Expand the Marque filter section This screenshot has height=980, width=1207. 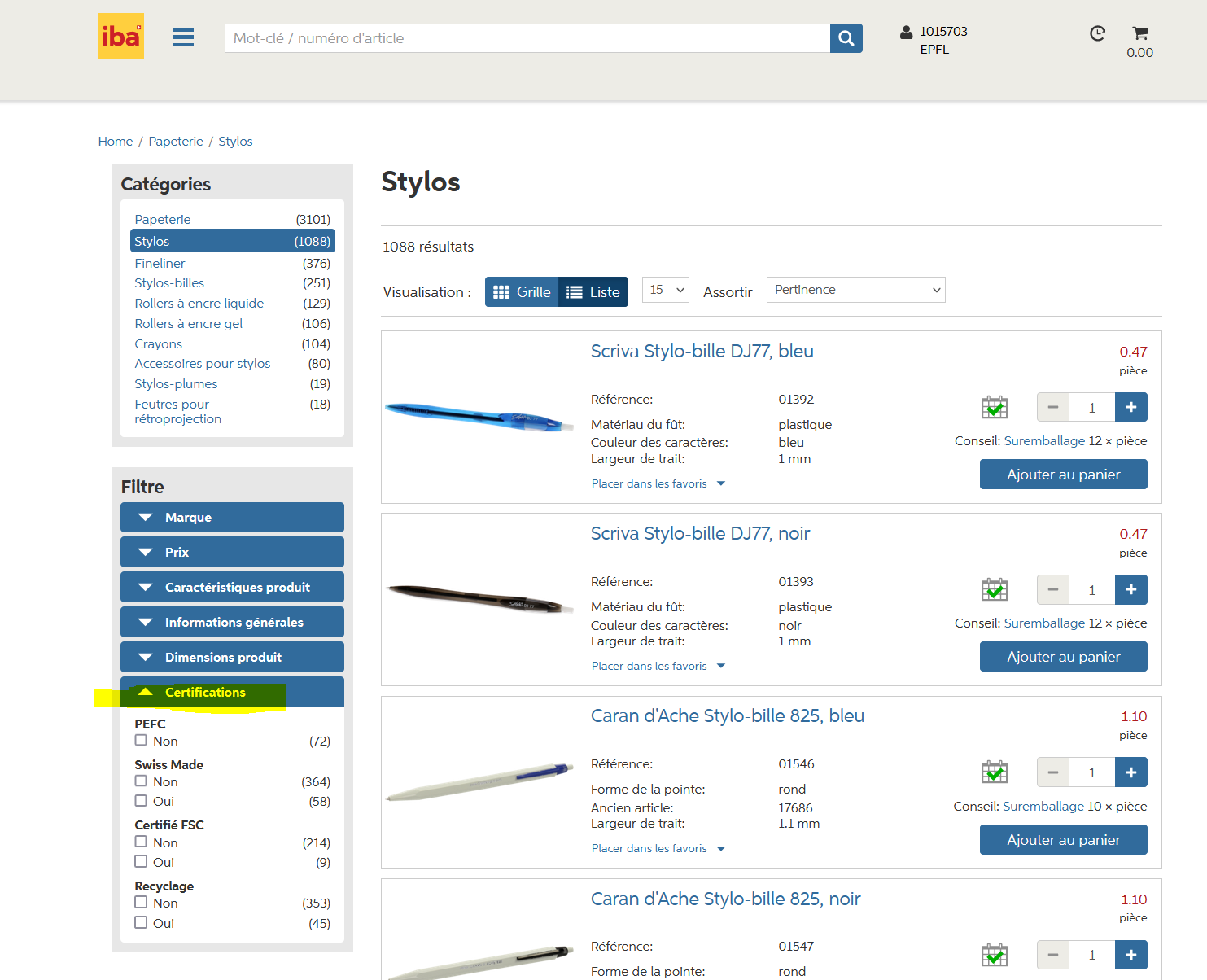click(232, 518)
